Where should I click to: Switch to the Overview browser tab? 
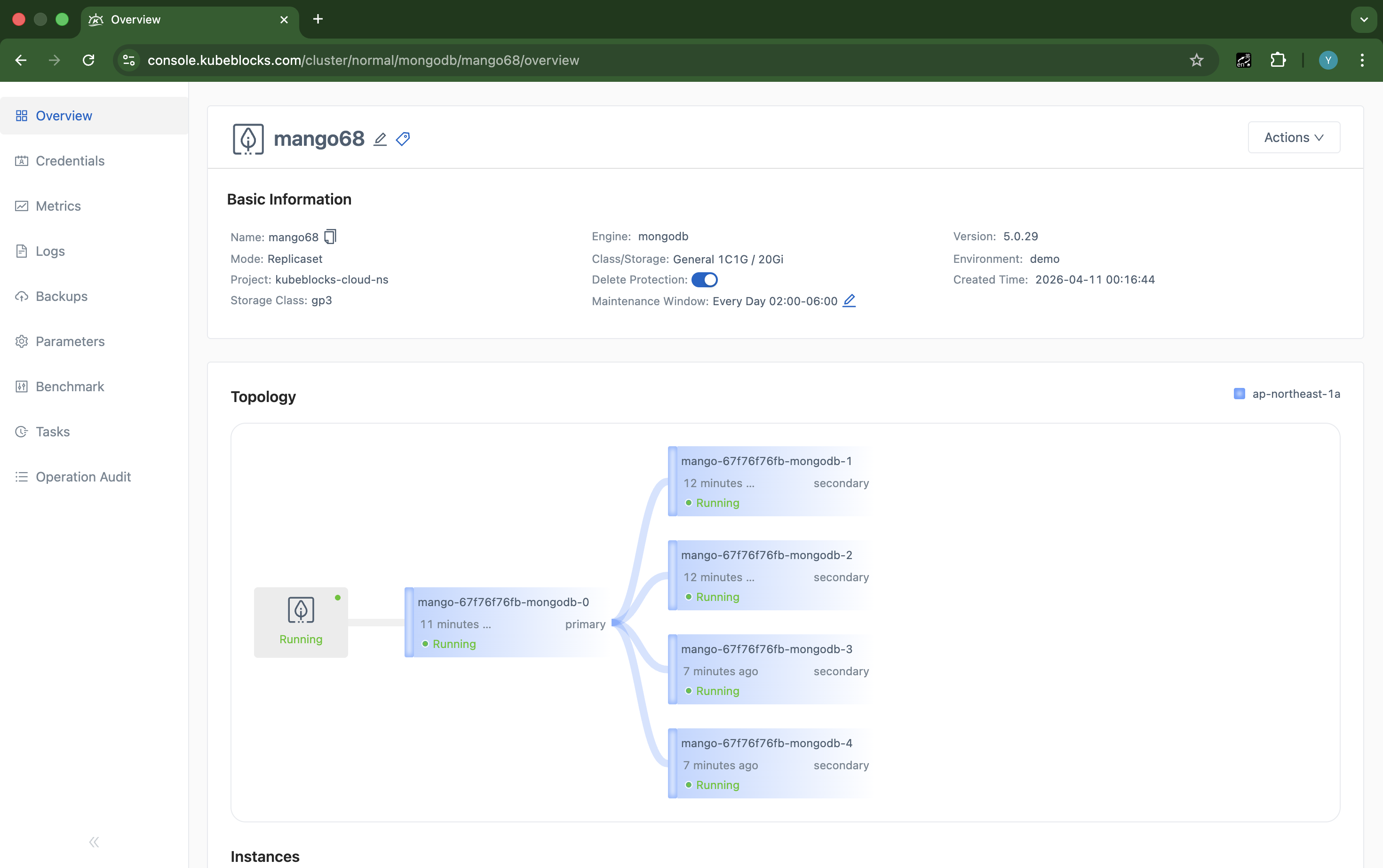click(x=138, y=19)
